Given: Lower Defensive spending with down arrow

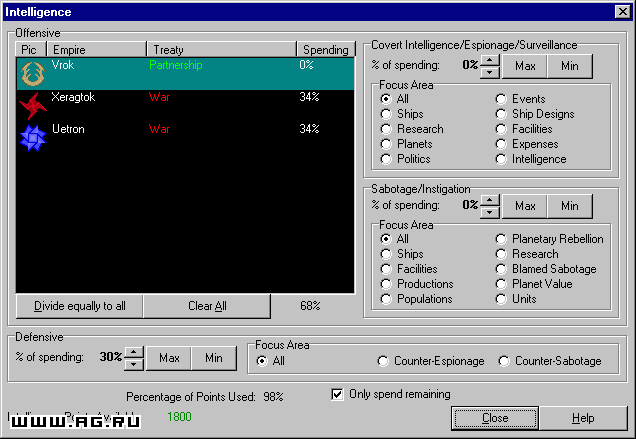Looking at the screenshot, I should click(134, 365).
